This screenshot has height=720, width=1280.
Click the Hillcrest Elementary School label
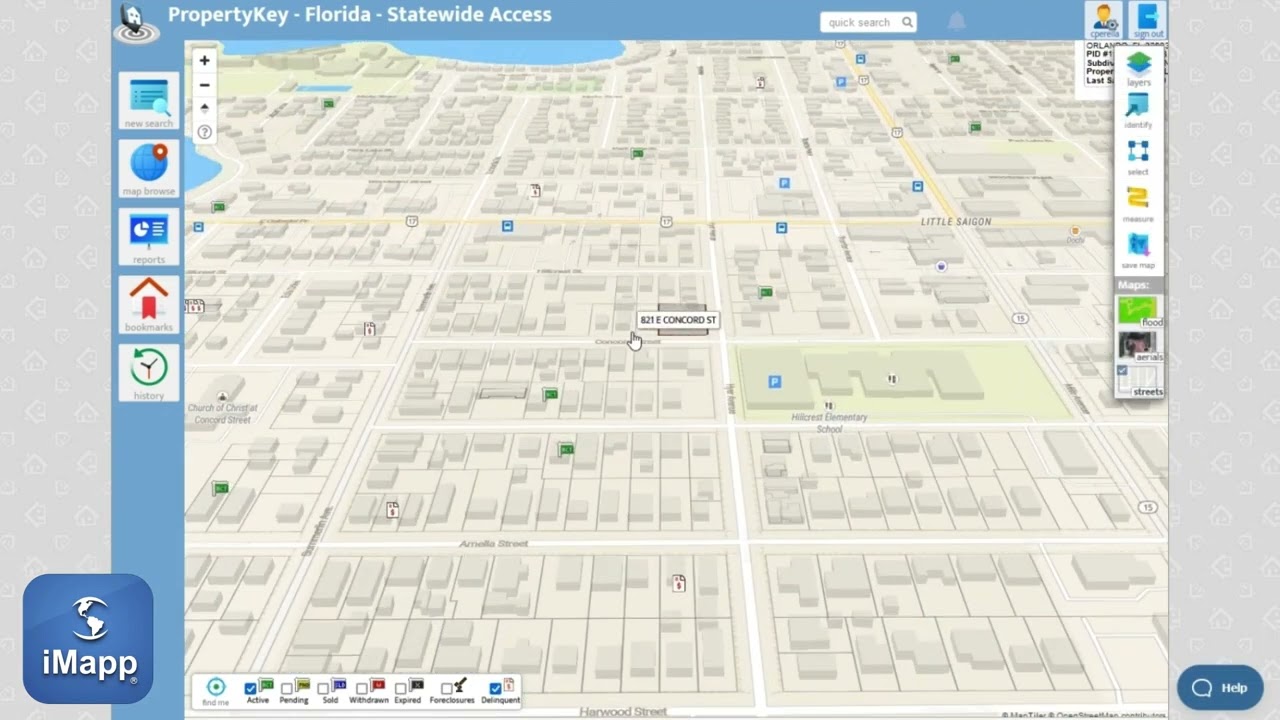tap(829, 423)
